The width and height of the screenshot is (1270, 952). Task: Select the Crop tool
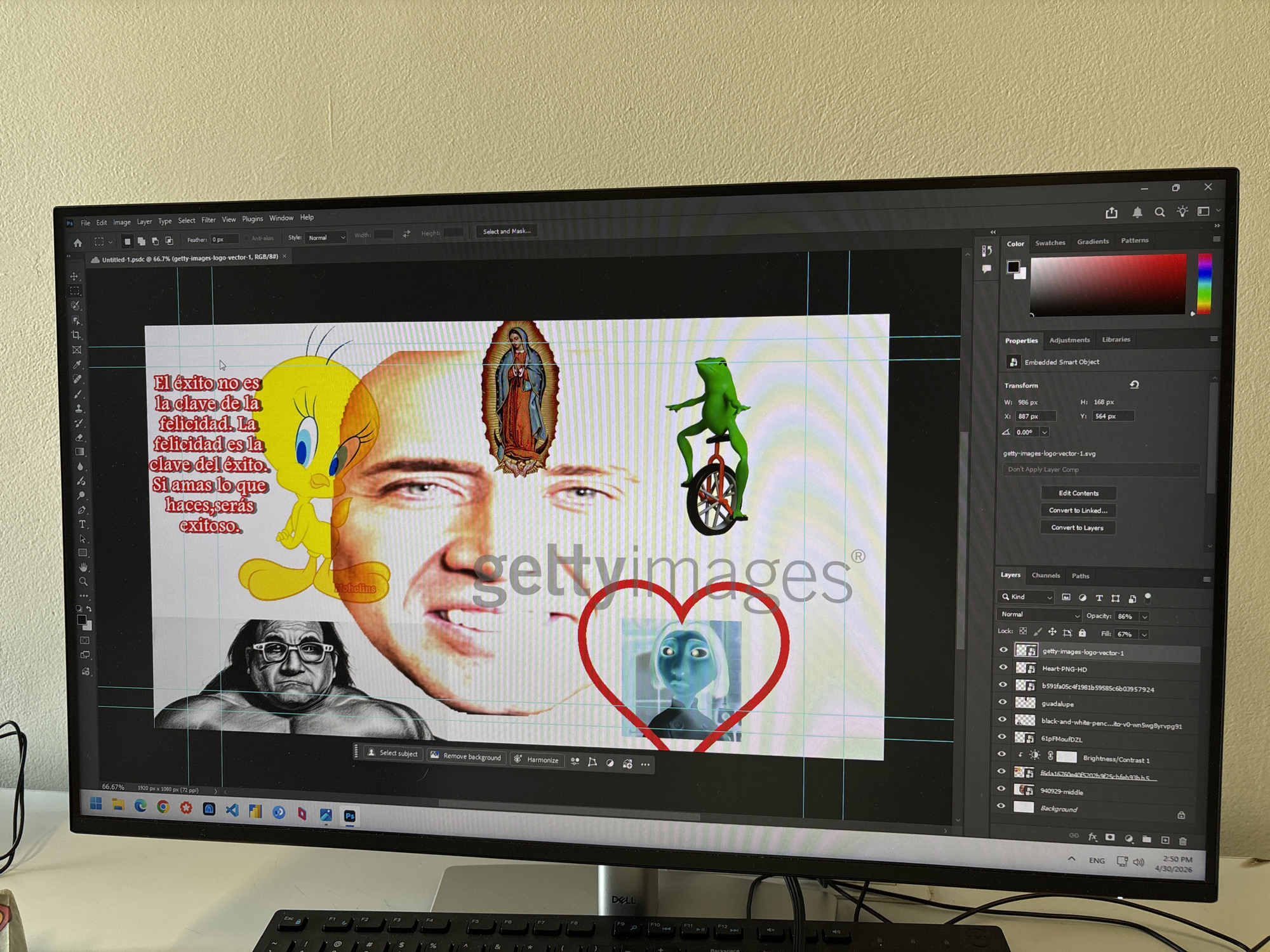76,335
